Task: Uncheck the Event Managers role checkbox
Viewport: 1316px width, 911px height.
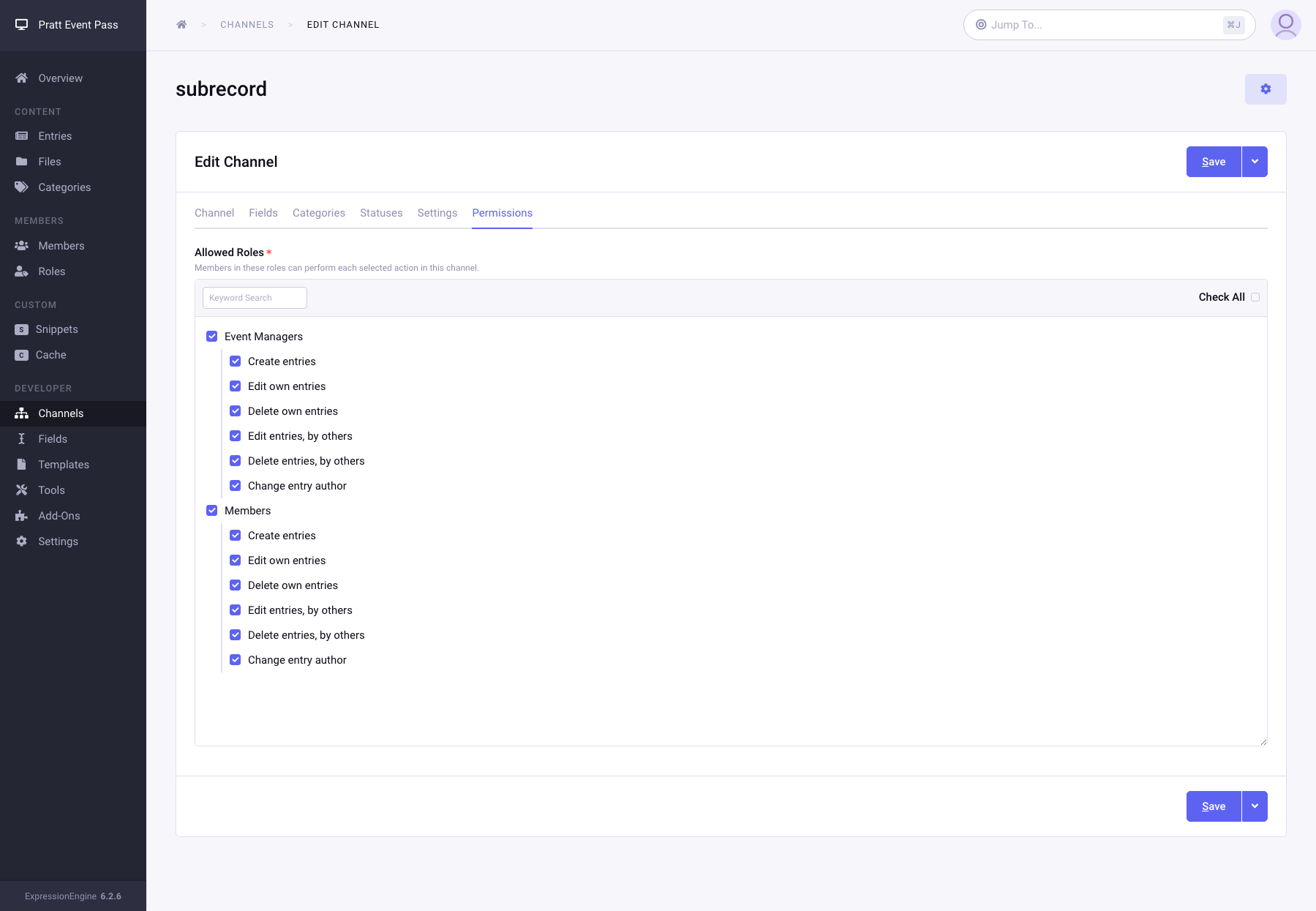Action: (x=212, y=337)
